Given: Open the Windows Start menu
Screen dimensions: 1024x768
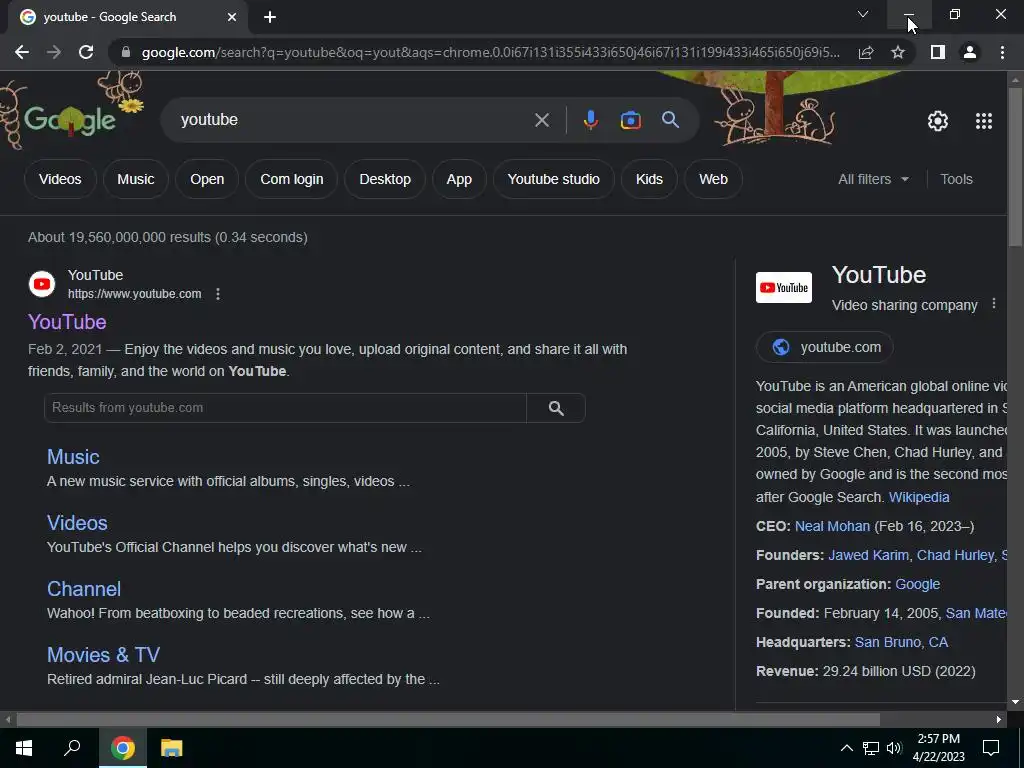Looking at the screenshot, I should click(x=24, y=748).
